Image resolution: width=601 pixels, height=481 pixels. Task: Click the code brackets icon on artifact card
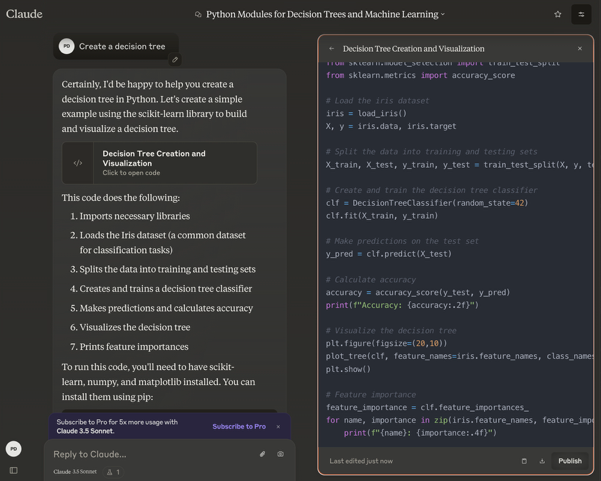click(78, 163)
